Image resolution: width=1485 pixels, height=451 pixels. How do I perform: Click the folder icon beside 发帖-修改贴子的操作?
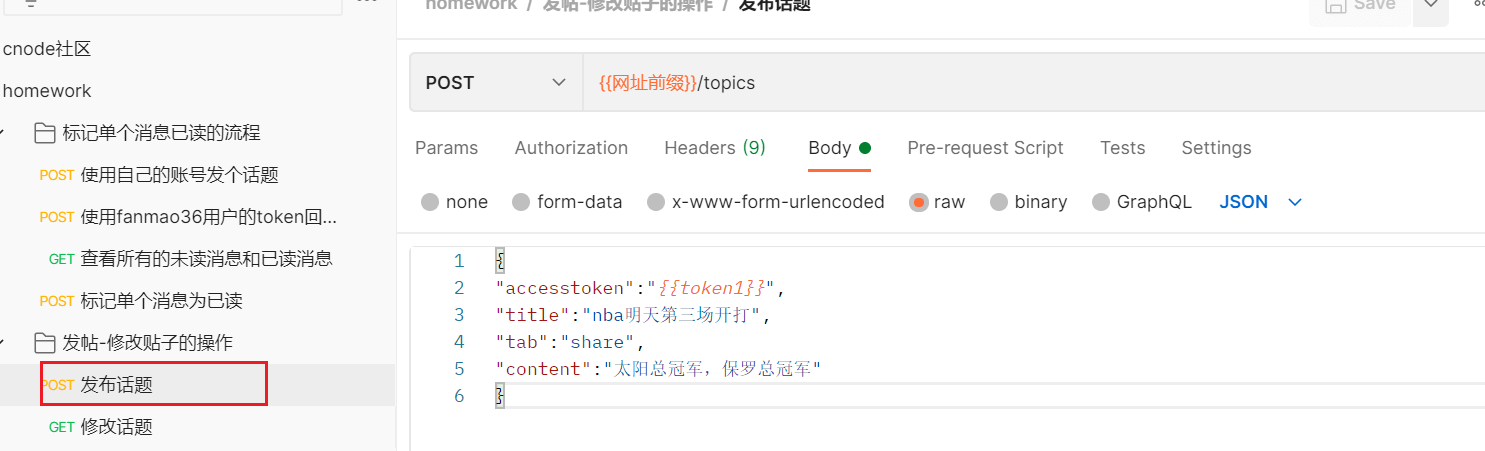click(44, 343)
